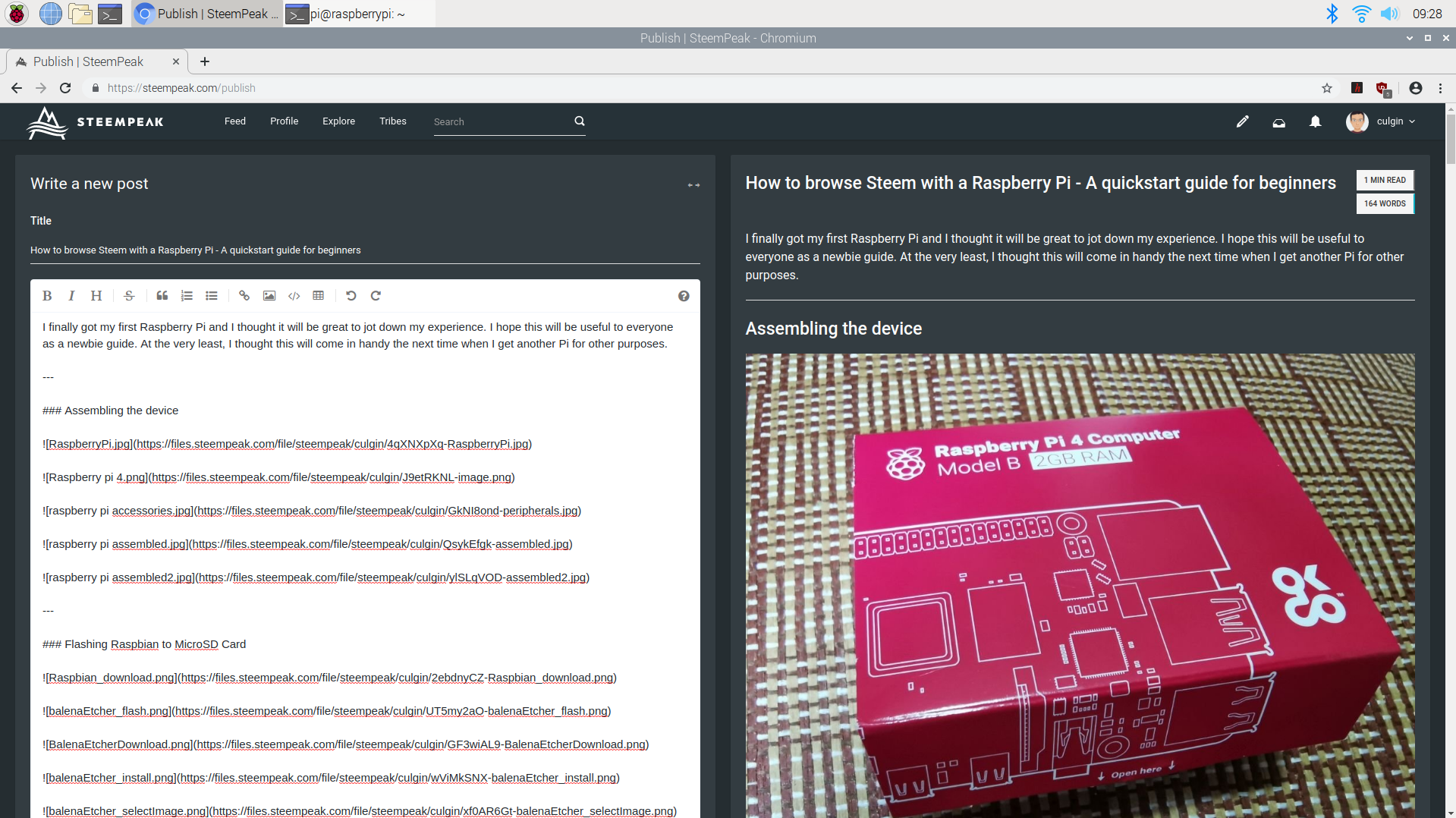Apply bold formatting in post editor
1456x818 pixels.
[47, 296]
